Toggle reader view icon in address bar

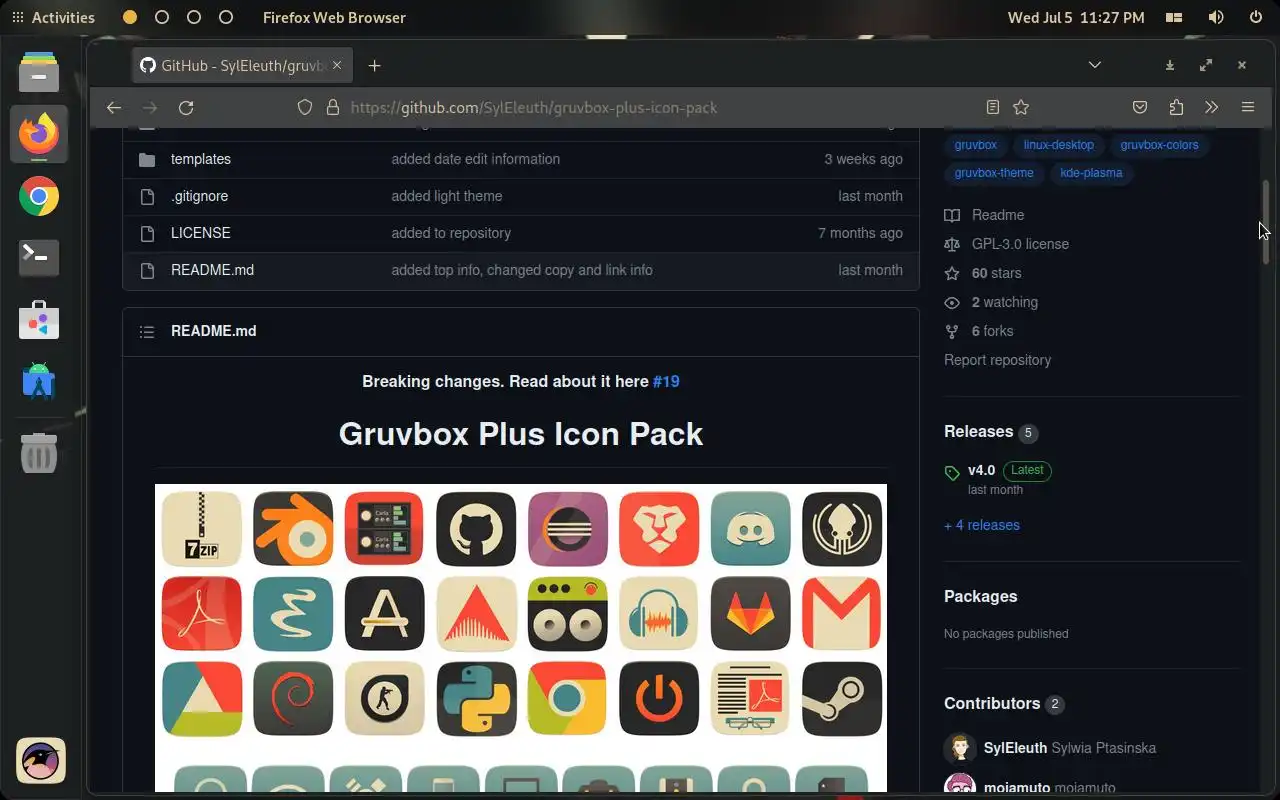pos(993,108)
